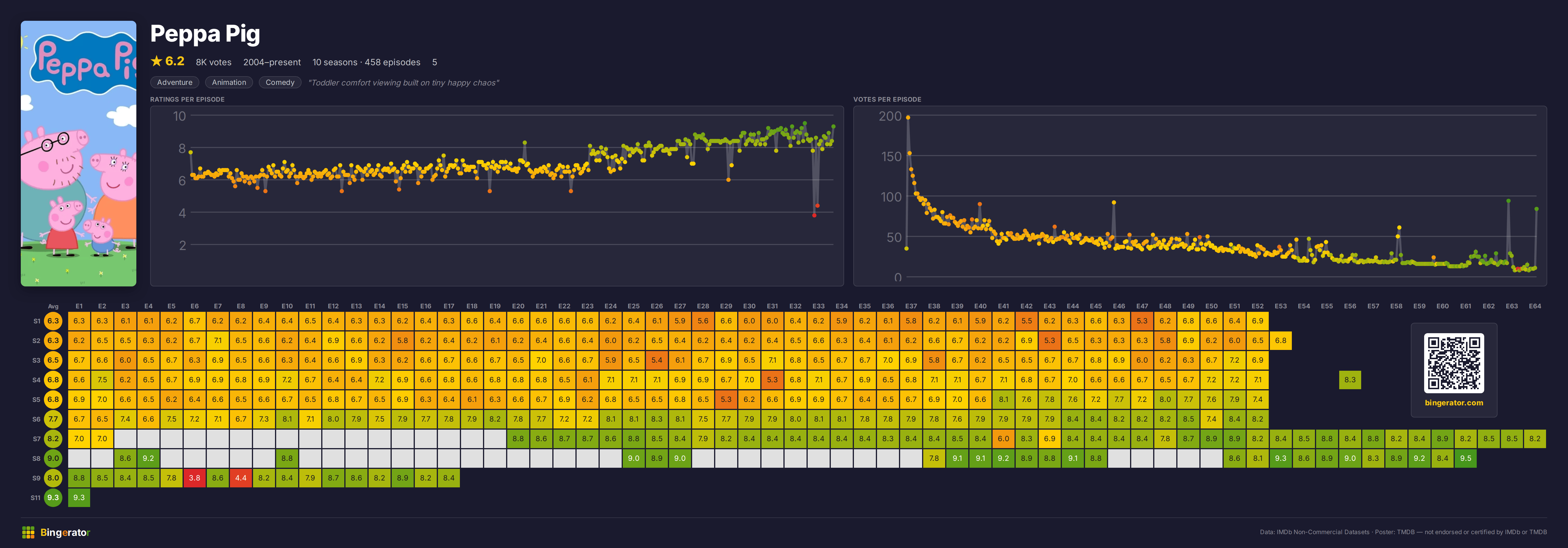Click the S9 average 8.0 circle
This screenshot has width=1568, height=548.
point(53,478)
